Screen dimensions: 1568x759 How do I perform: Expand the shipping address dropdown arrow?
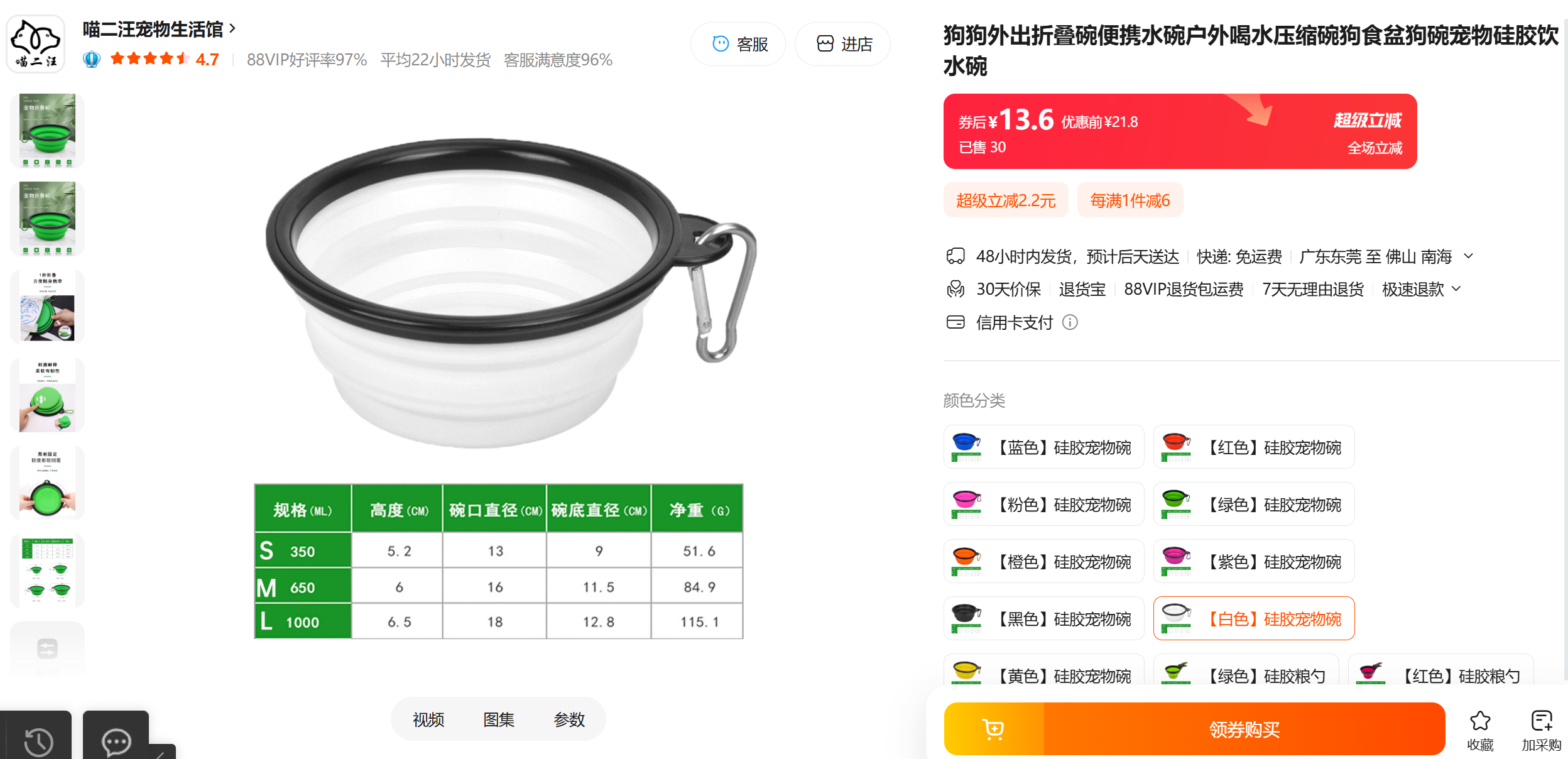(1468, 256)
